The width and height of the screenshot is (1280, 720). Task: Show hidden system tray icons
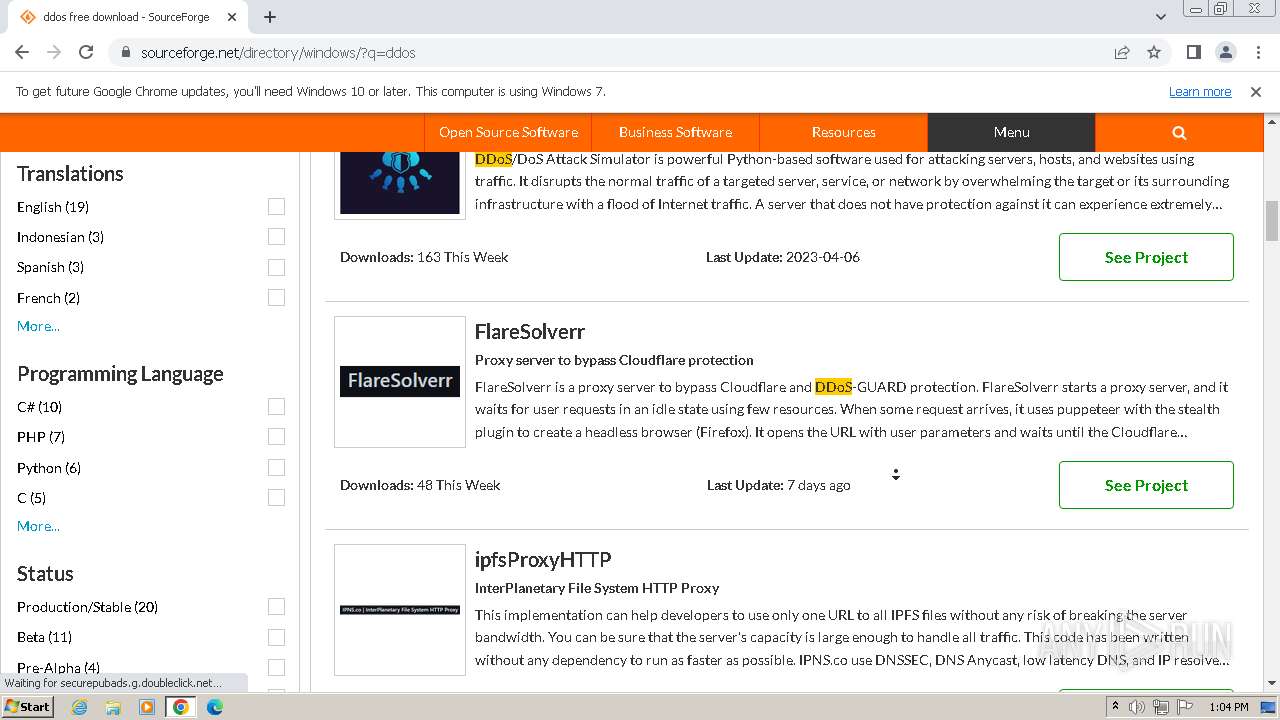(x=1115, y=707)
